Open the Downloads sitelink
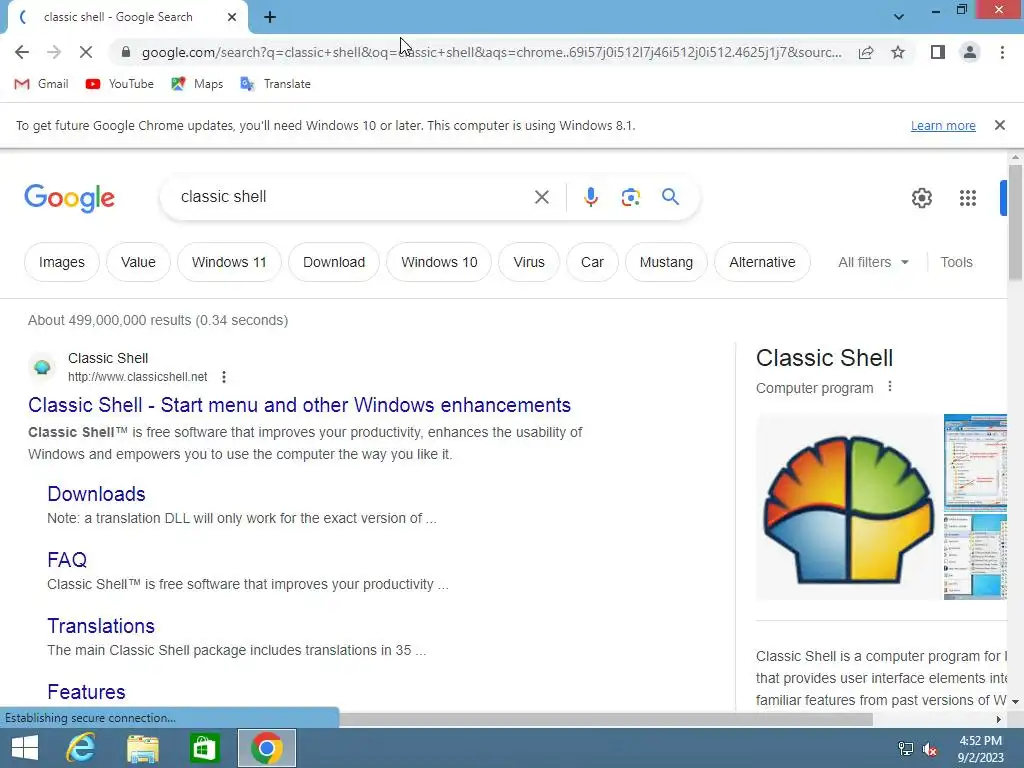Viewport: 1024px width, 768px height. click(96, 494)
